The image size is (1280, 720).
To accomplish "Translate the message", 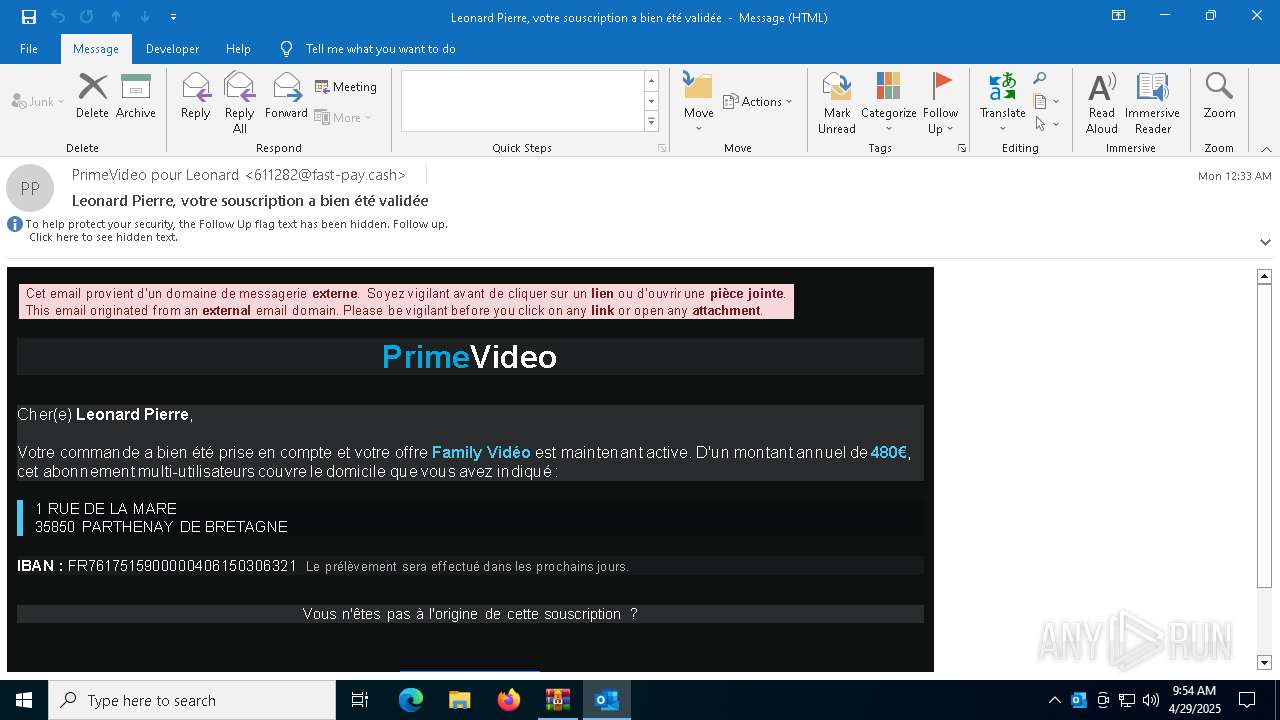I will [x=1003, y=102].
